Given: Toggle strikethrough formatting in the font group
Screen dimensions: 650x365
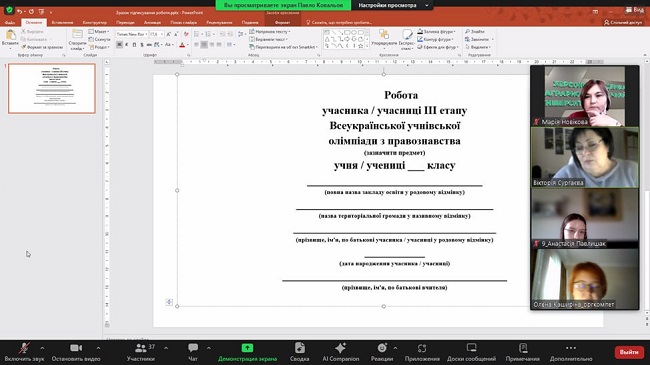Looking at the screenshot, I should pos(149,44).
